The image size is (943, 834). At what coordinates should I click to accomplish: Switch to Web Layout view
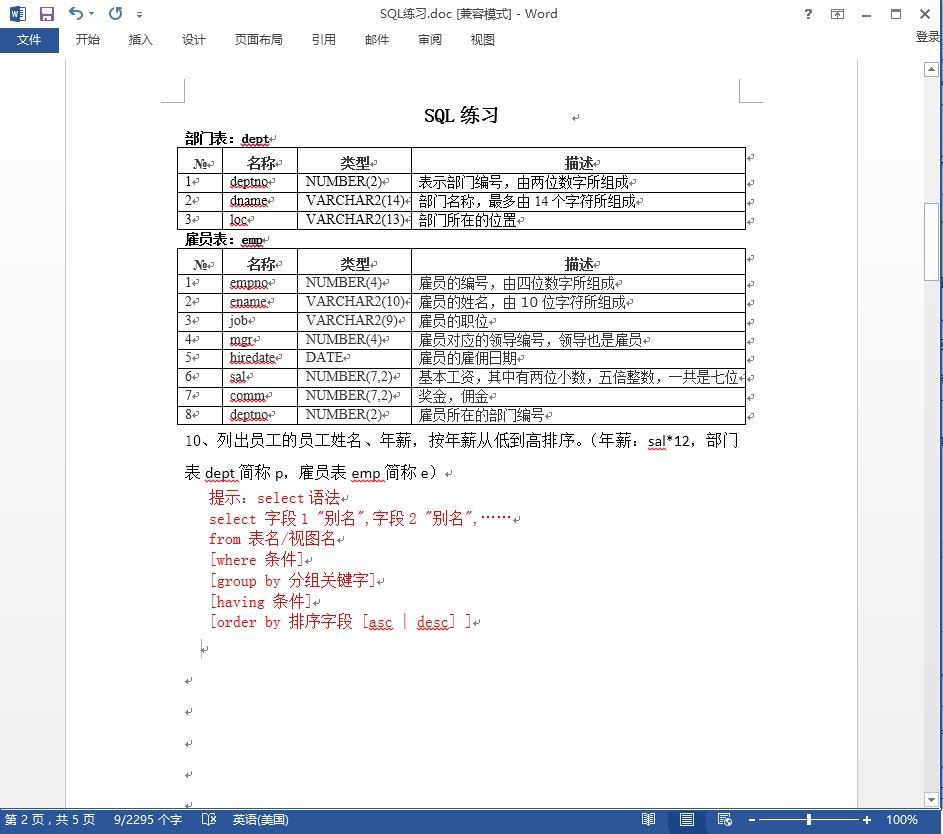[x=725, y=820]
